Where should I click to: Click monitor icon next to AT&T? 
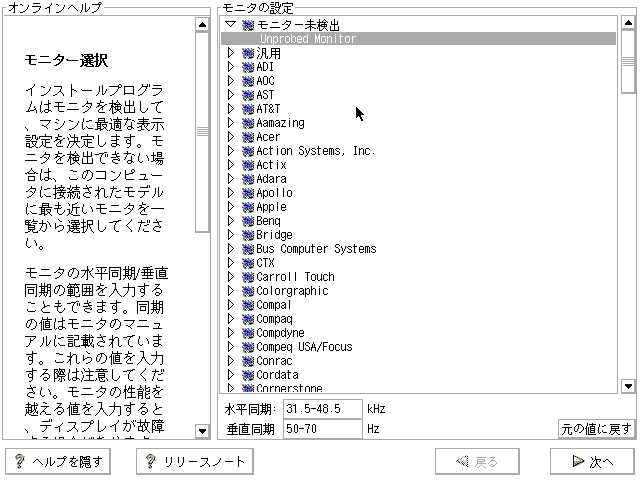pyautogui.click(x=248, y=109)
